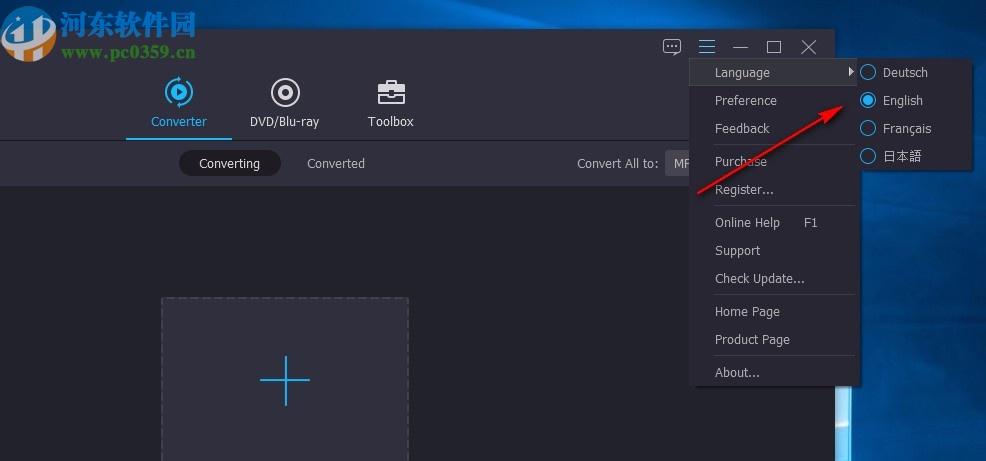Add files with the plus icon
Viewport: 986px width, 461px height.
tap(285, 380)
